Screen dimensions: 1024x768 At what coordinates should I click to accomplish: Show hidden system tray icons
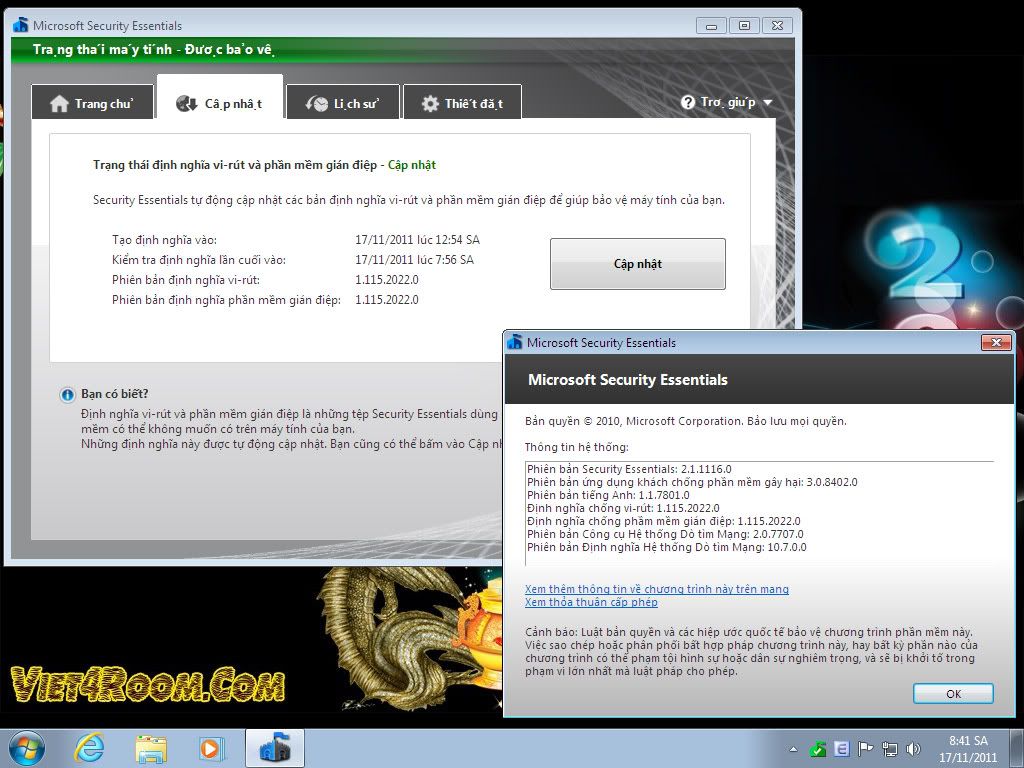tap(793, 749)
